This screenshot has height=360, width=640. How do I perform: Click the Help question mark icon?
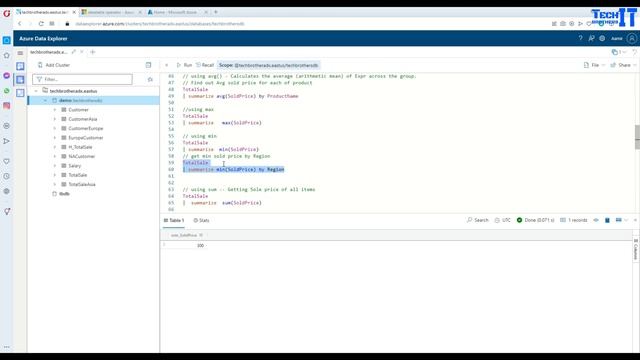pyautogui.click(x=580, y=38)
